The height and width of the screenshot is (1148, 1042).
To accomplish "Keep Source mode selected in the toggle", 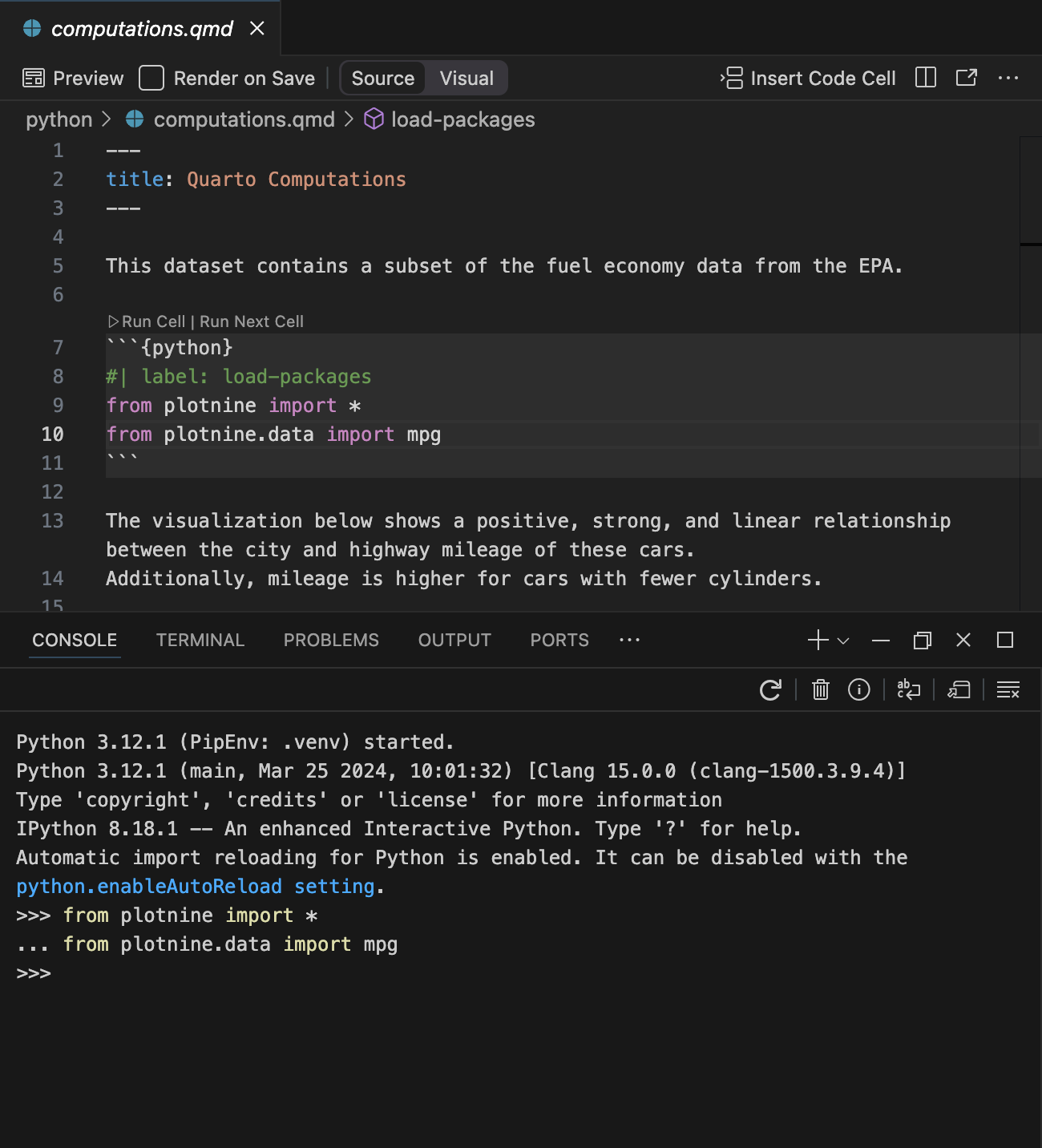I will 382,78.
